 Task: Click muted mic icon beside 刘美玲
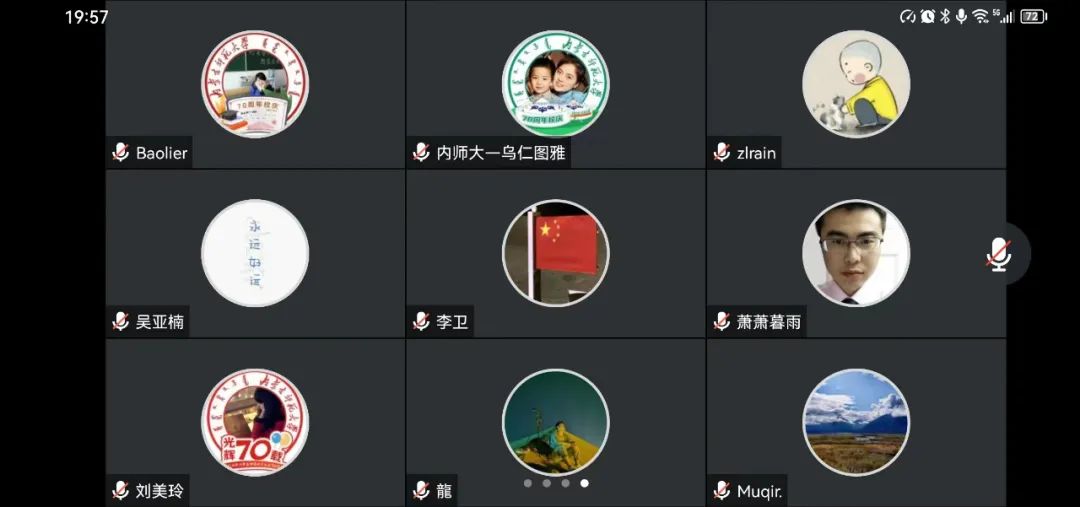pos(121,490)
